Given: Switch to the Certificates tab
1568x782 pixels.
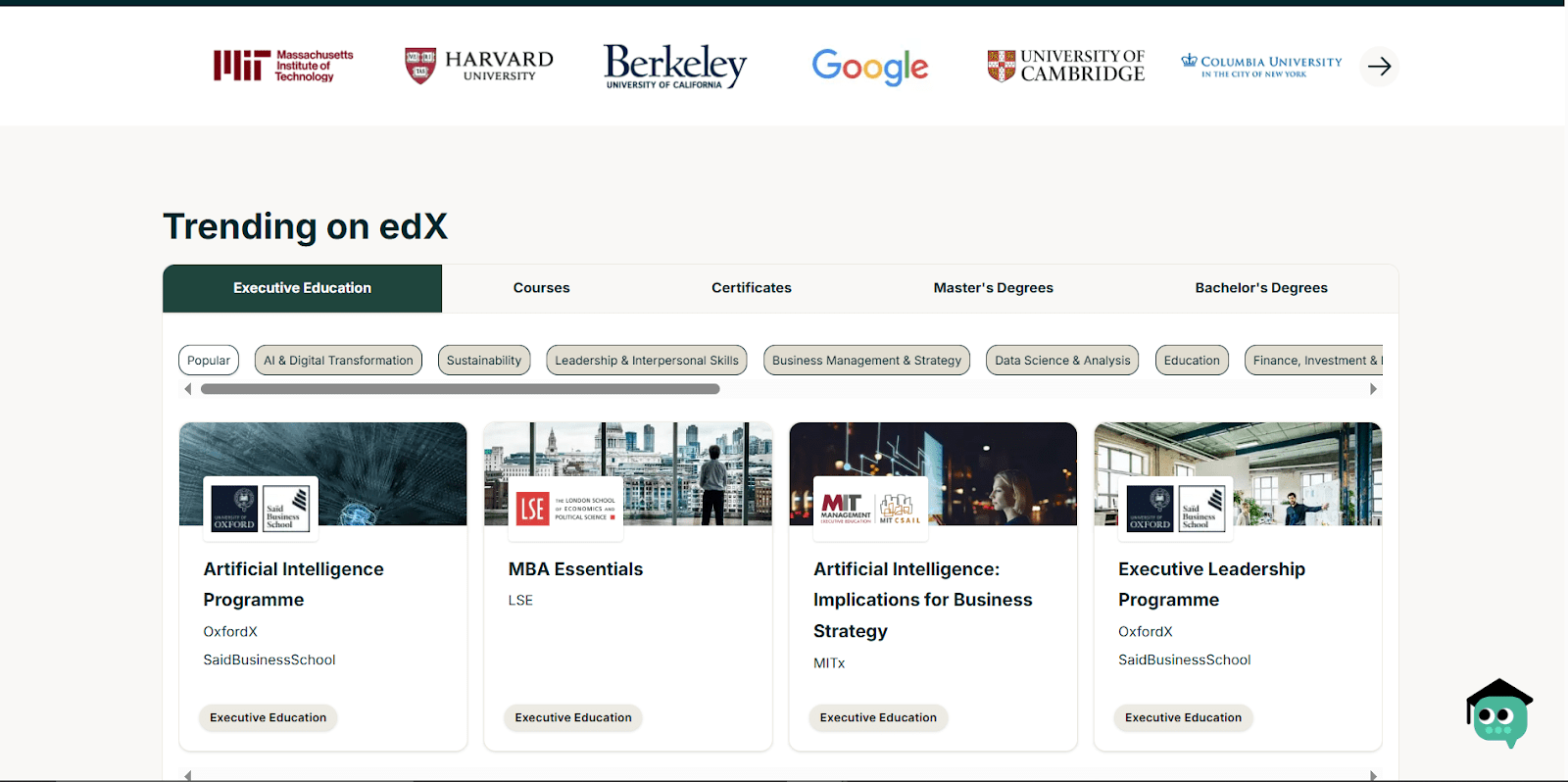Looking at the screenshot, I should point(752,288).
